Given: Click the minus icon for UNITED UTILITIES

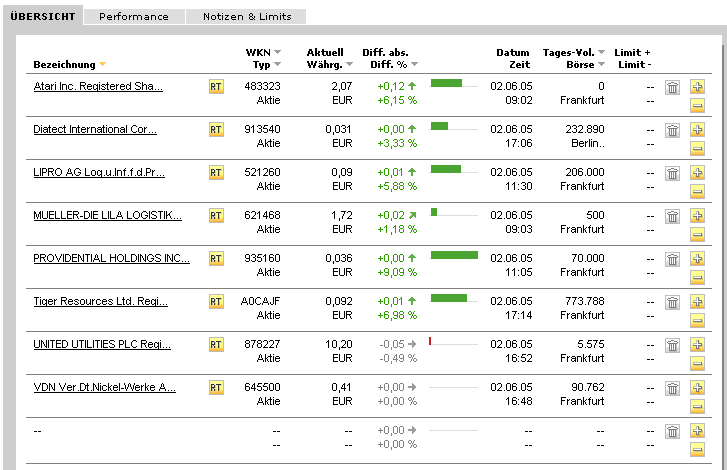Looking at the screenshot, I should point(697,363).
